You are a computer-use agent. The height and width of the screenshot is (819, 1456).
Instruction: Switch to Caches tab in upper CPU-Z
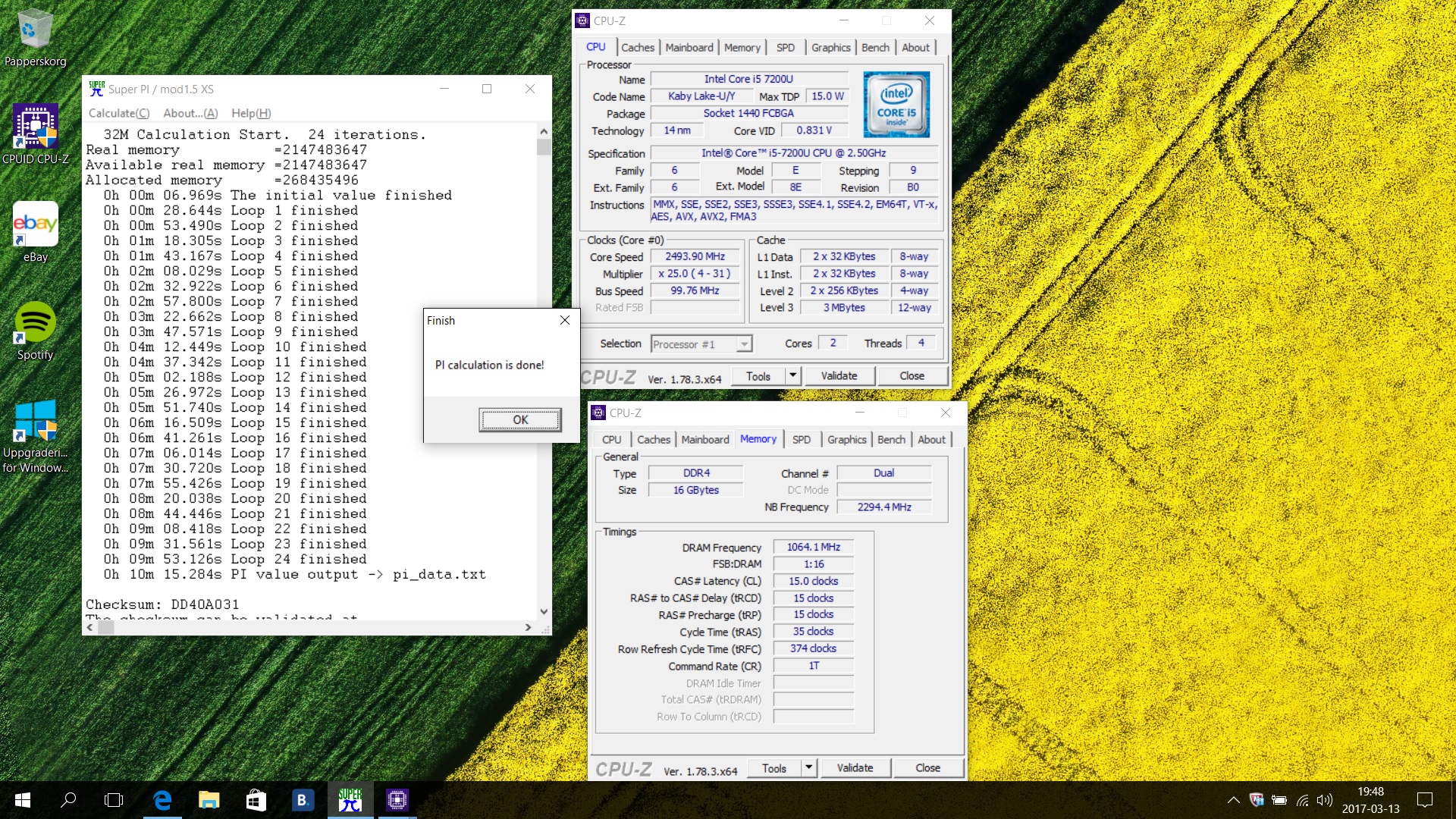tap(638, 47)
